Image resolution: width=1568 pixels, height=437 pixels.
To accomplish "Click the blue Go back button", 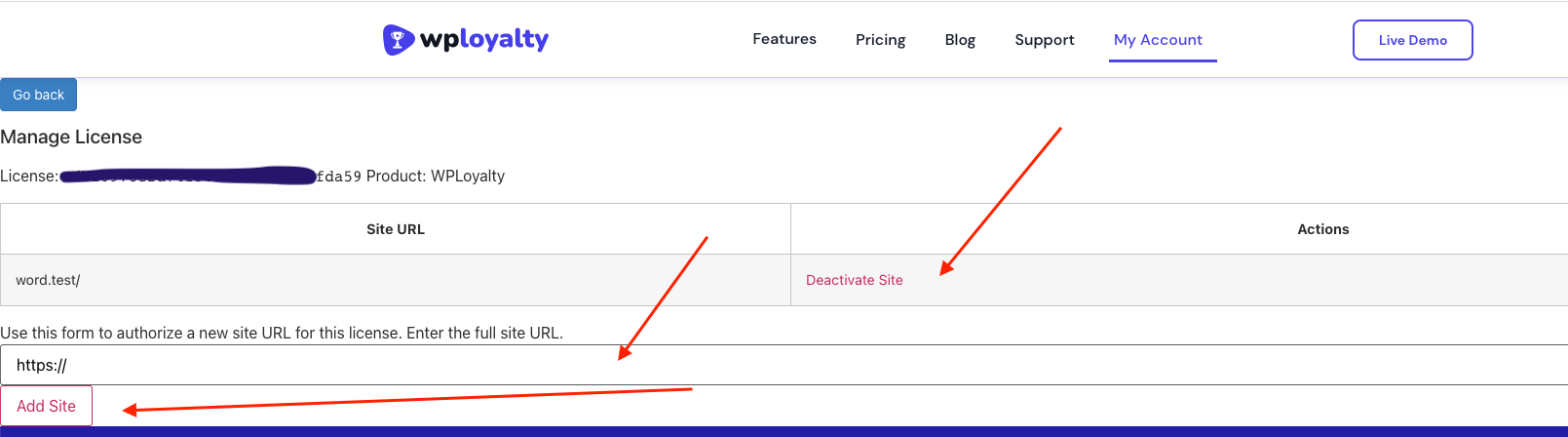I will (x=38, y=95).
